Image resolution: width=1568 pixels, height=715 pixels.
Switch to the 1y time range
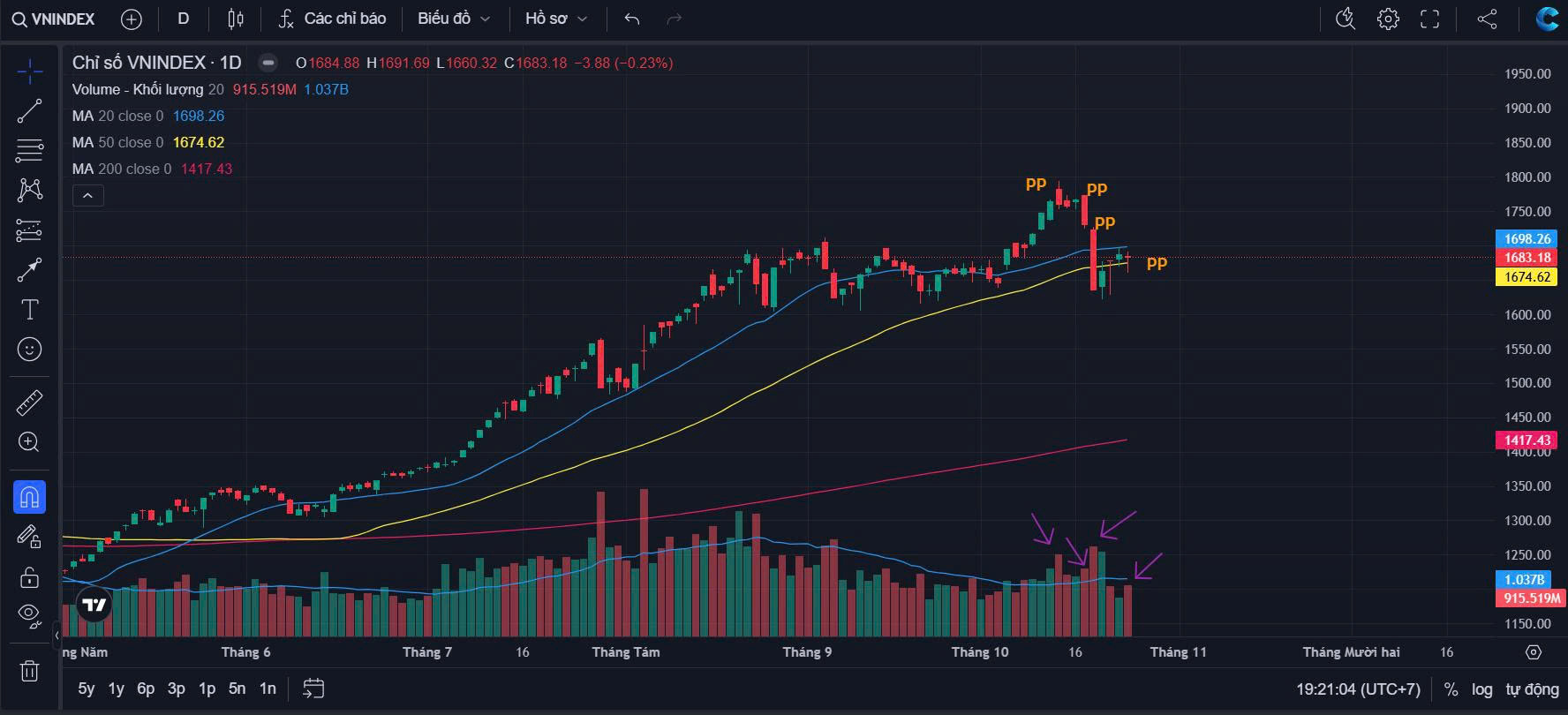click(116, 689)
